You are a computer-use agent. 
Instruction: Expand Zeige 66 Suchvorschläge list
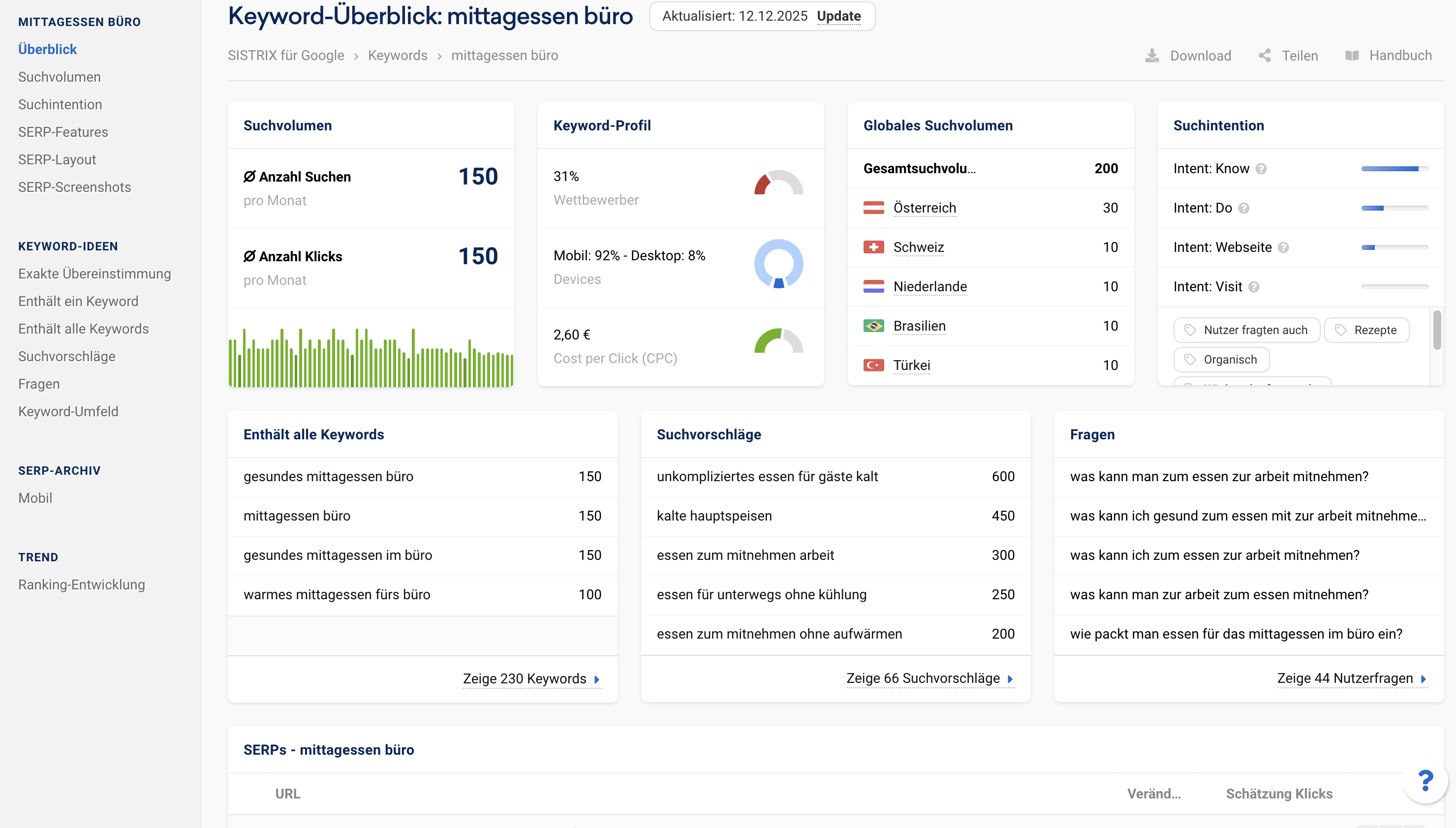pyautogui.click(x=929, y=678)
